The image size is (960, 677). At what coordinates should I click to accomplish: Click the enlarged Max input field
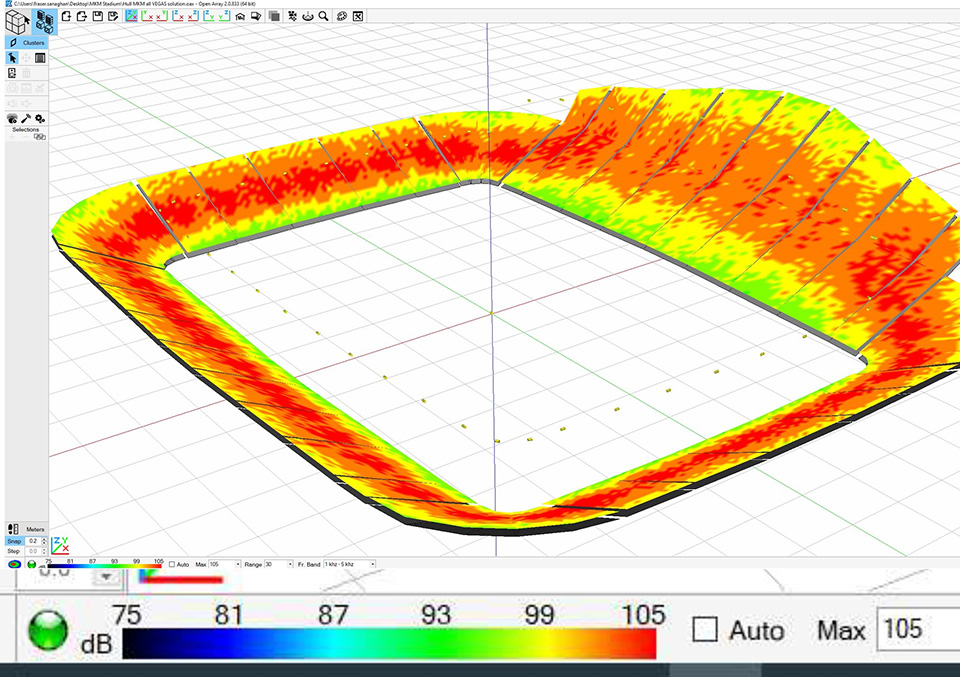(917, 630)
